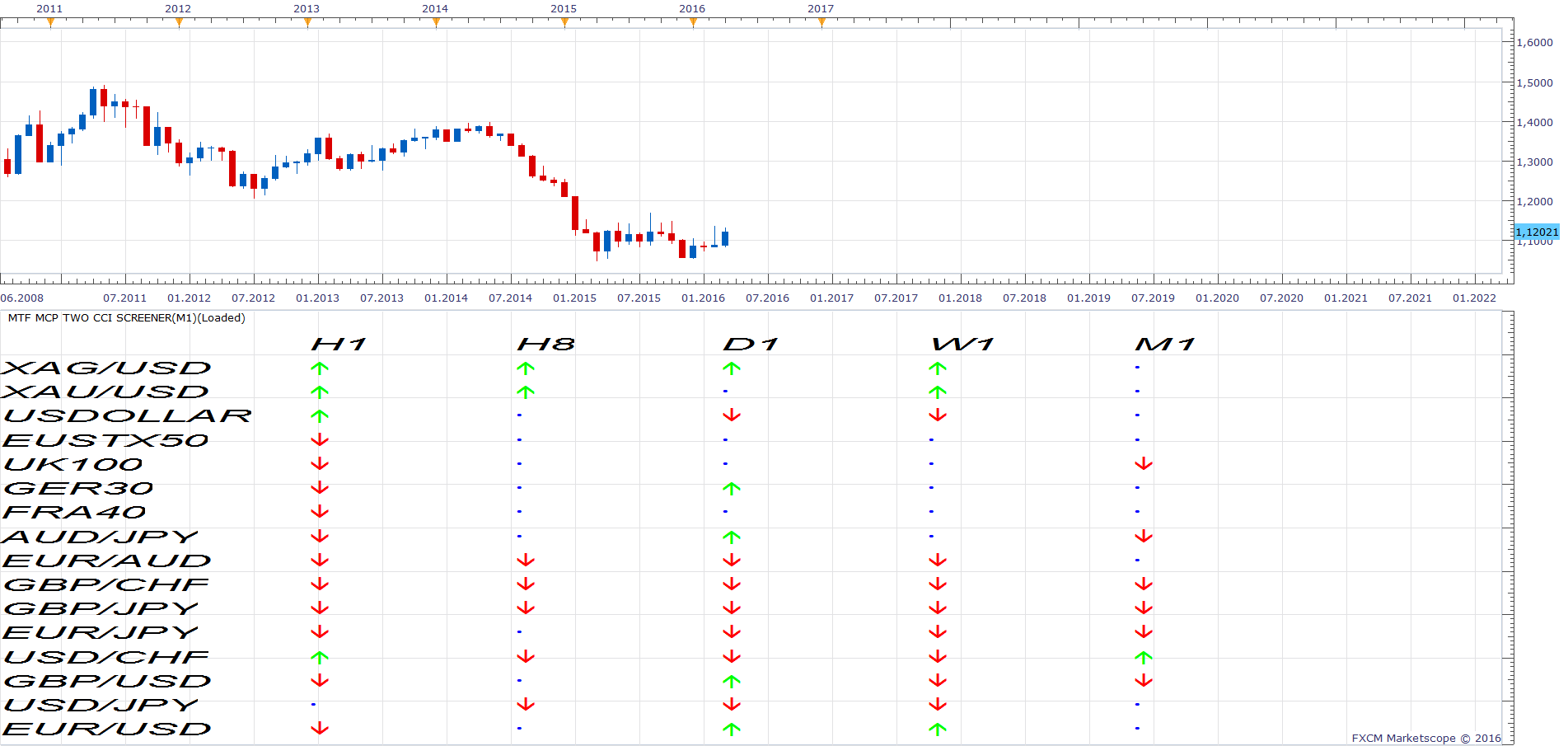Click the M1 column header

1165,345
